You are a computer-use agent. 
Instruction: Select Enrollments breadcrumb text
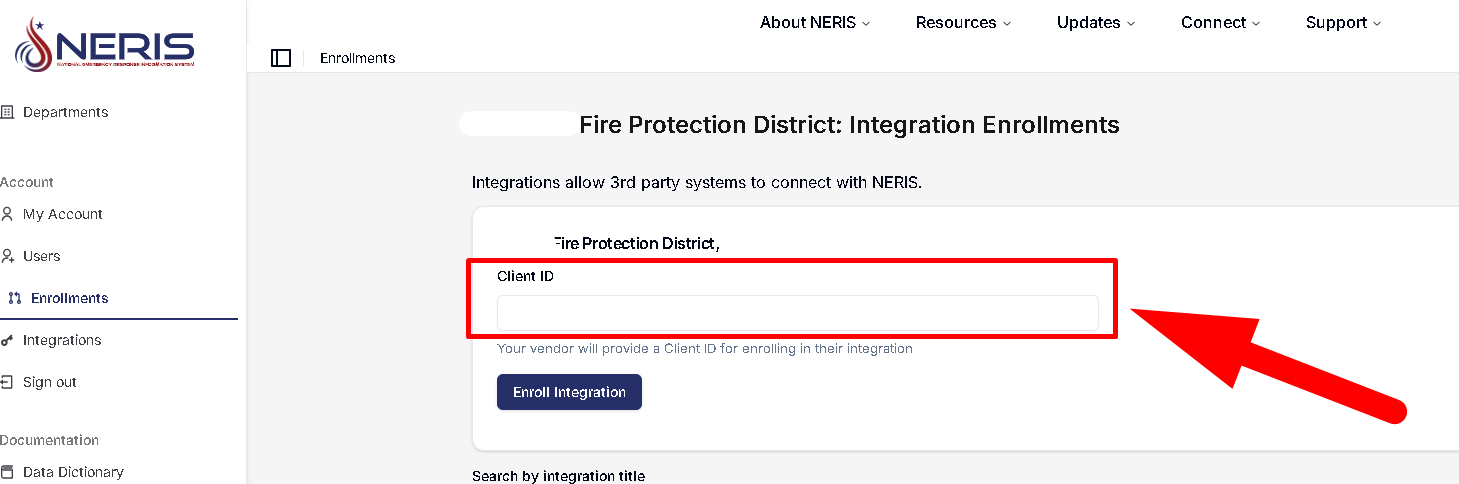coord(357,58)
